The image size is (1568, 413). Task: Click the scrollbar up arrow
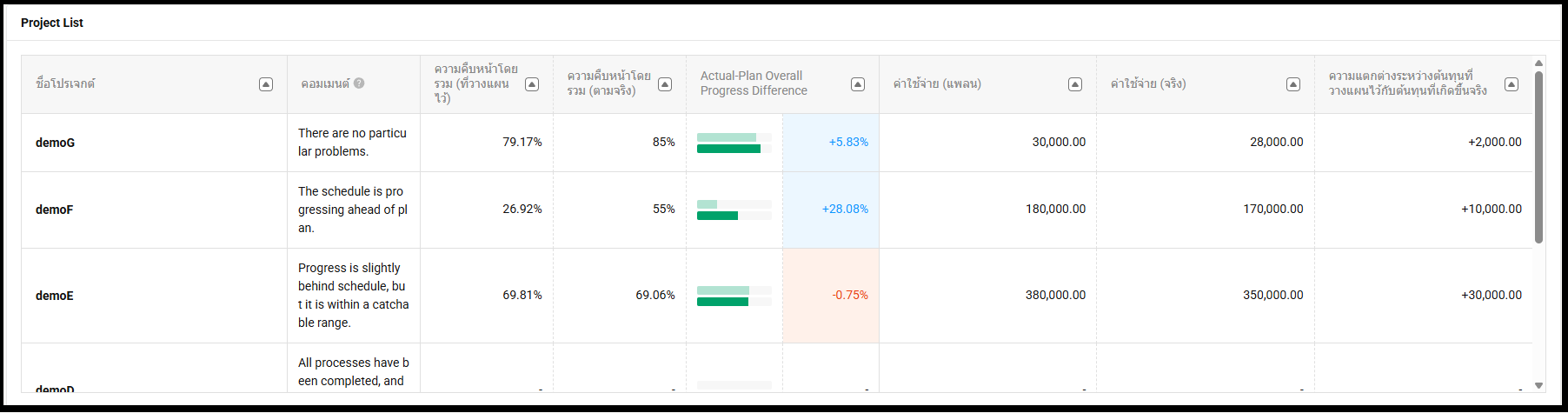coord(1538,63)
